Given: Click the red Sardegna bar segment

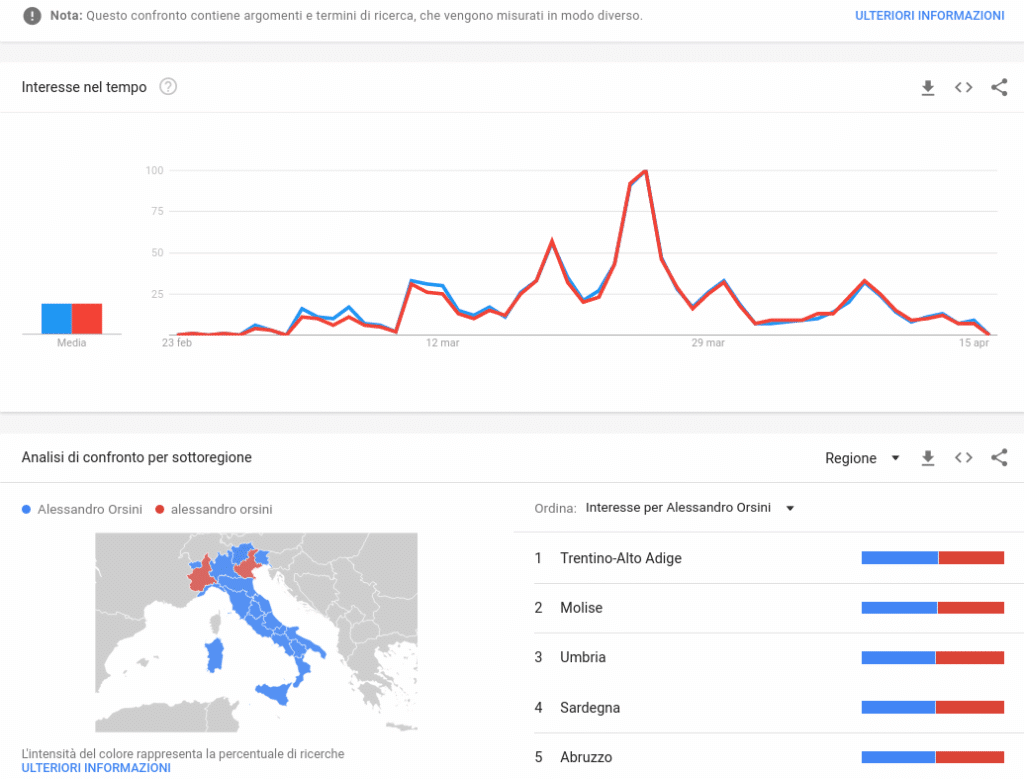Looking at the screenshot, I should [x=969, y=708].
